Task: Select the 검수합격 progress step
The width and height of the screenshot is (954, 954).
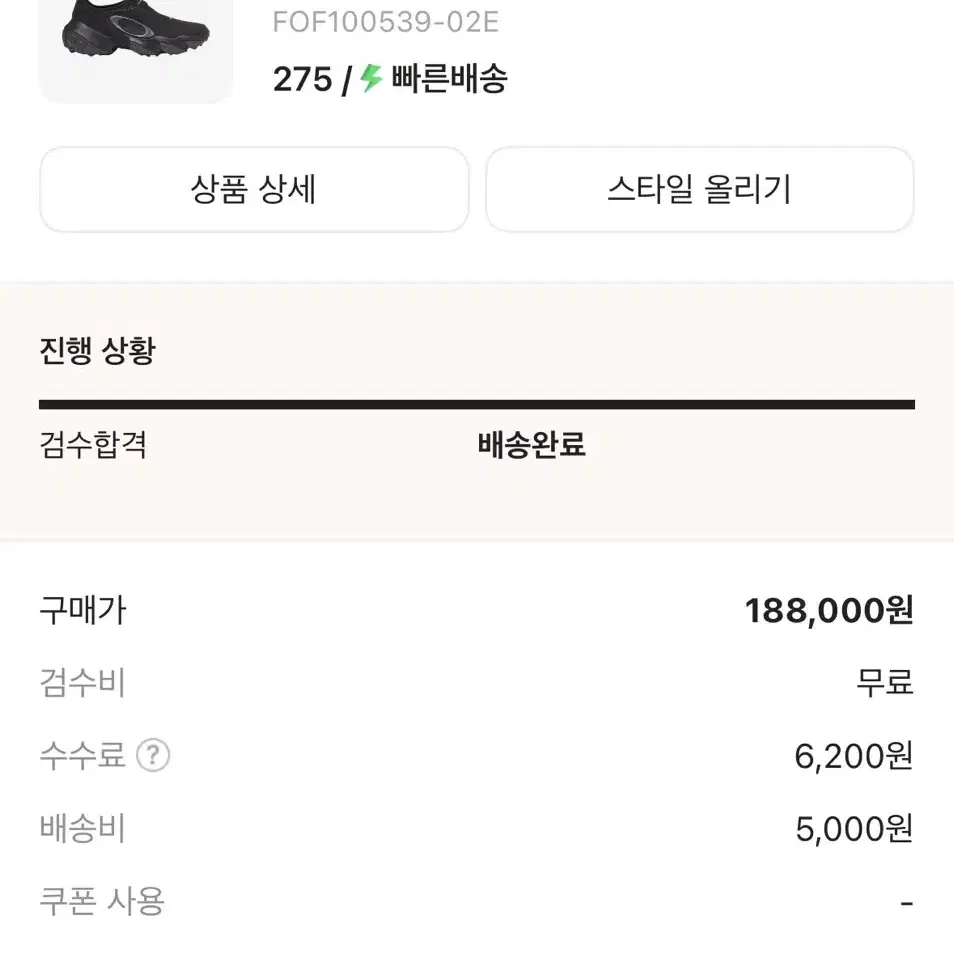Action: coord(93,445)
